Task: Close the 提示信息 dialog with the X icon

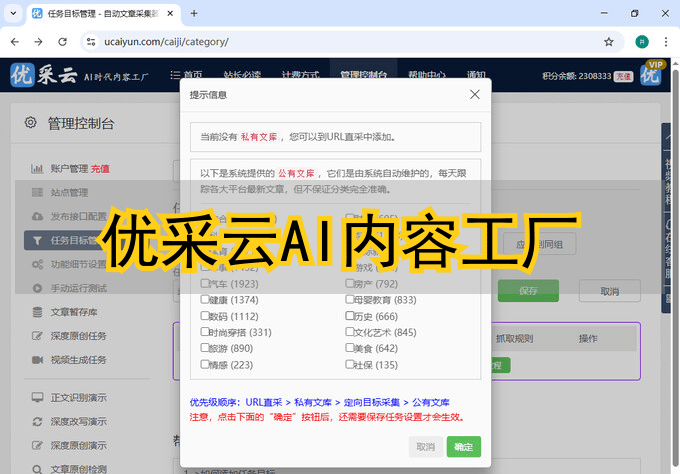Action: click(474, 95)
